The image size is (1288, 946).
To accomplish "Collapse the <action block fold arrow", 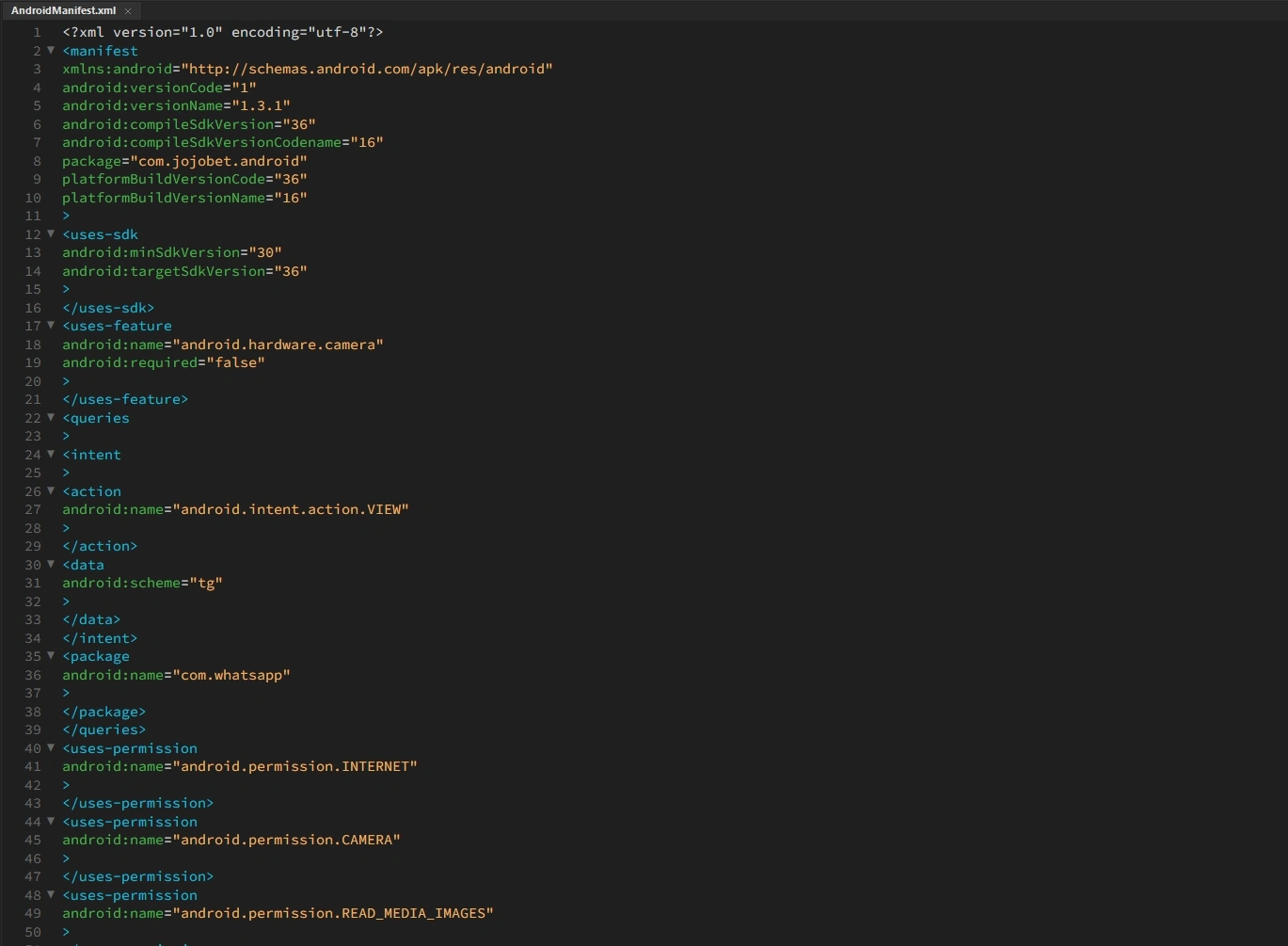I will point(51,491).
